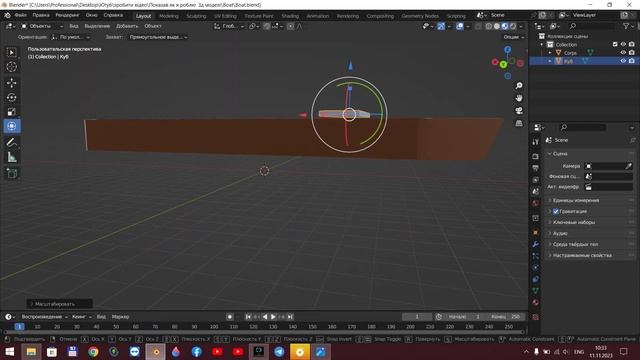Toggle proportional editing
The image size is (640, 360).
pos(290,26)
